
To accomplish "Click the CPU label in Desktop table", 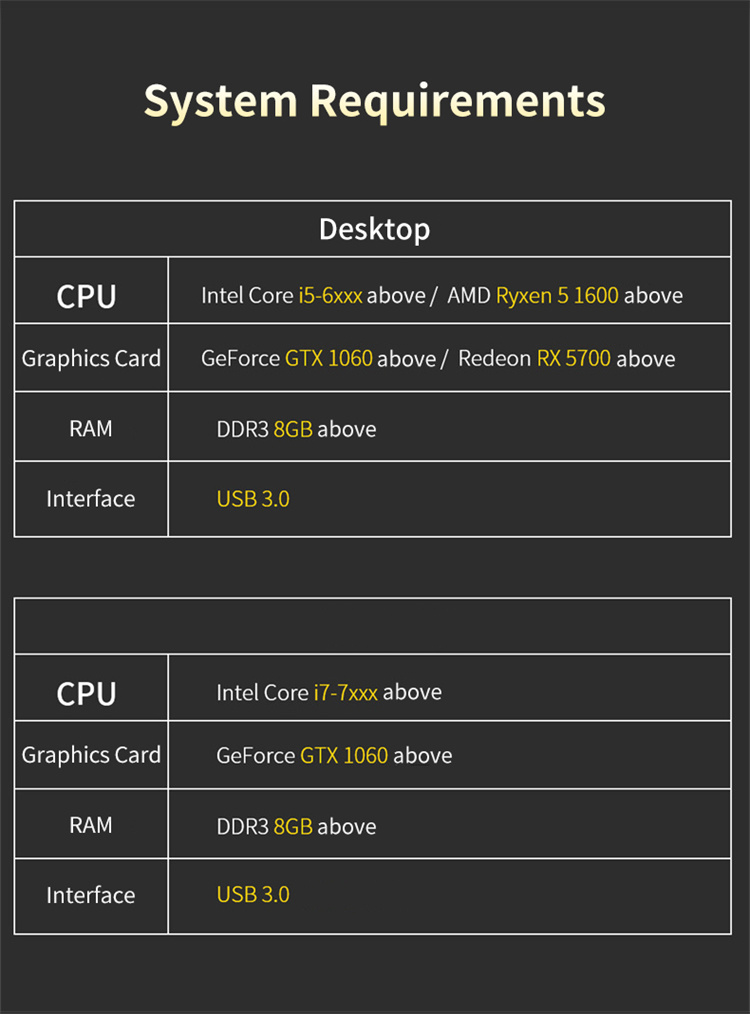I will [87, 296].
